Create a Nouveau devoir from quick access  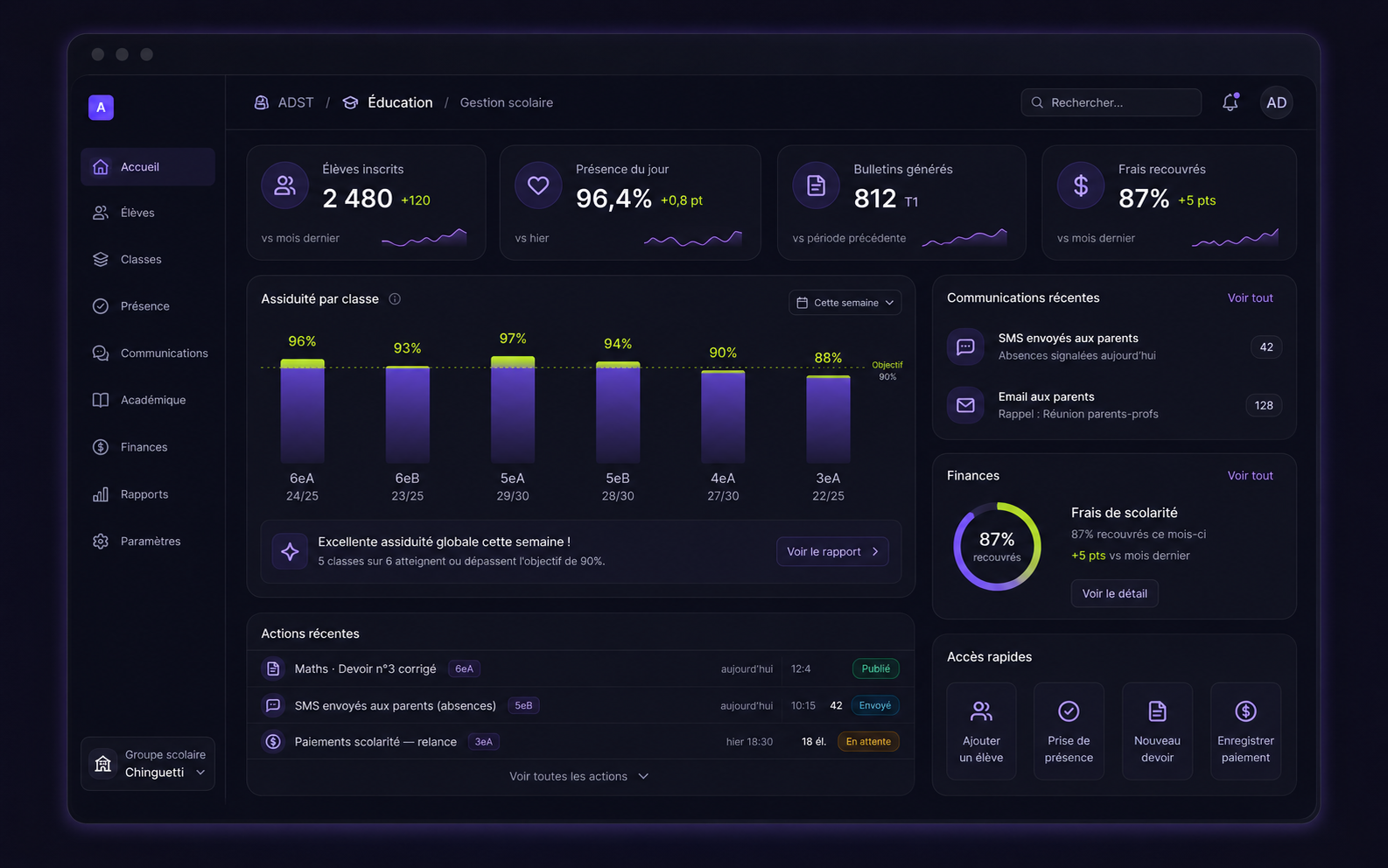pos(1157,731)
